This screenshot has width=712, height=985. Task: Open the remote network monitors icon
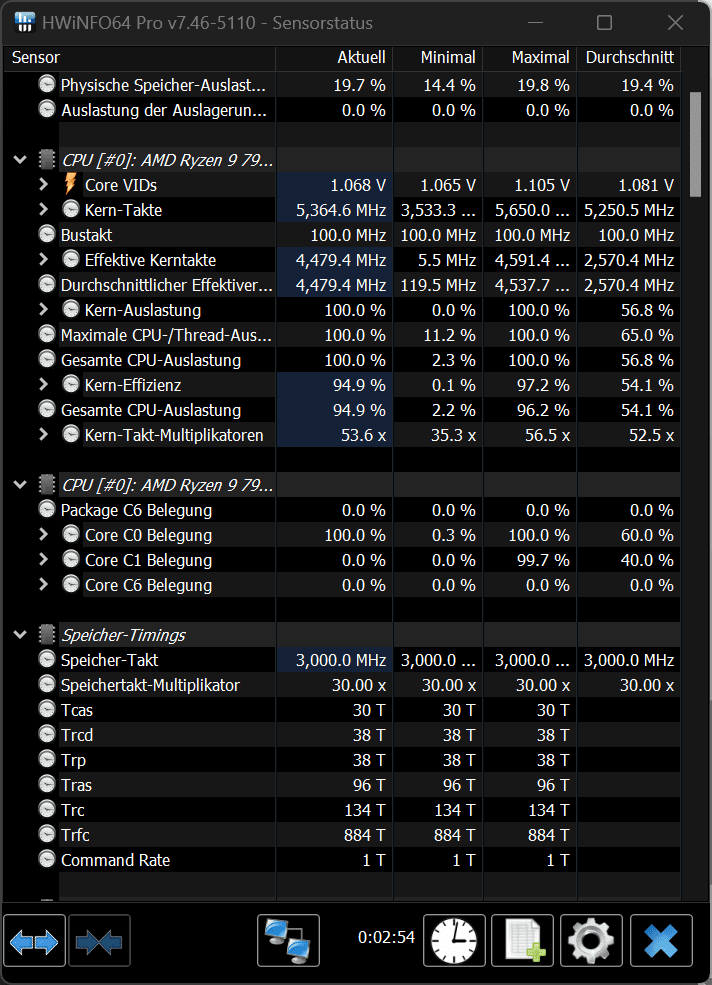click(x=288, y=941)
